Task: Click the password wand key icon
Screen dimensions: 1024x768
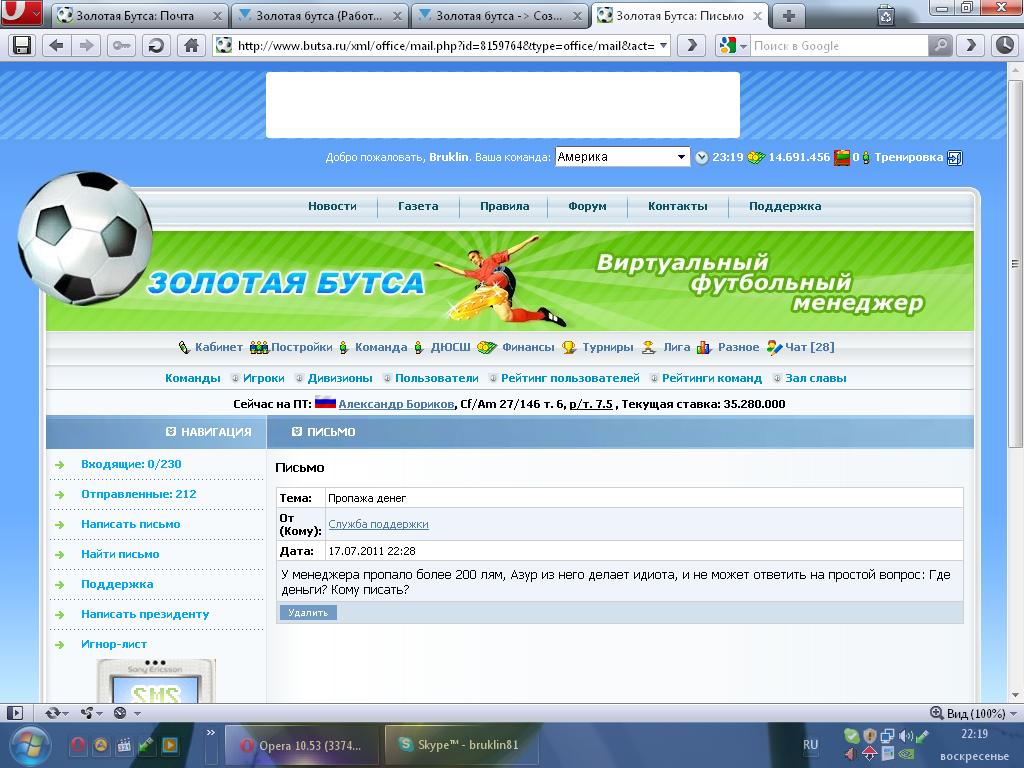Action: pos(122,46)
